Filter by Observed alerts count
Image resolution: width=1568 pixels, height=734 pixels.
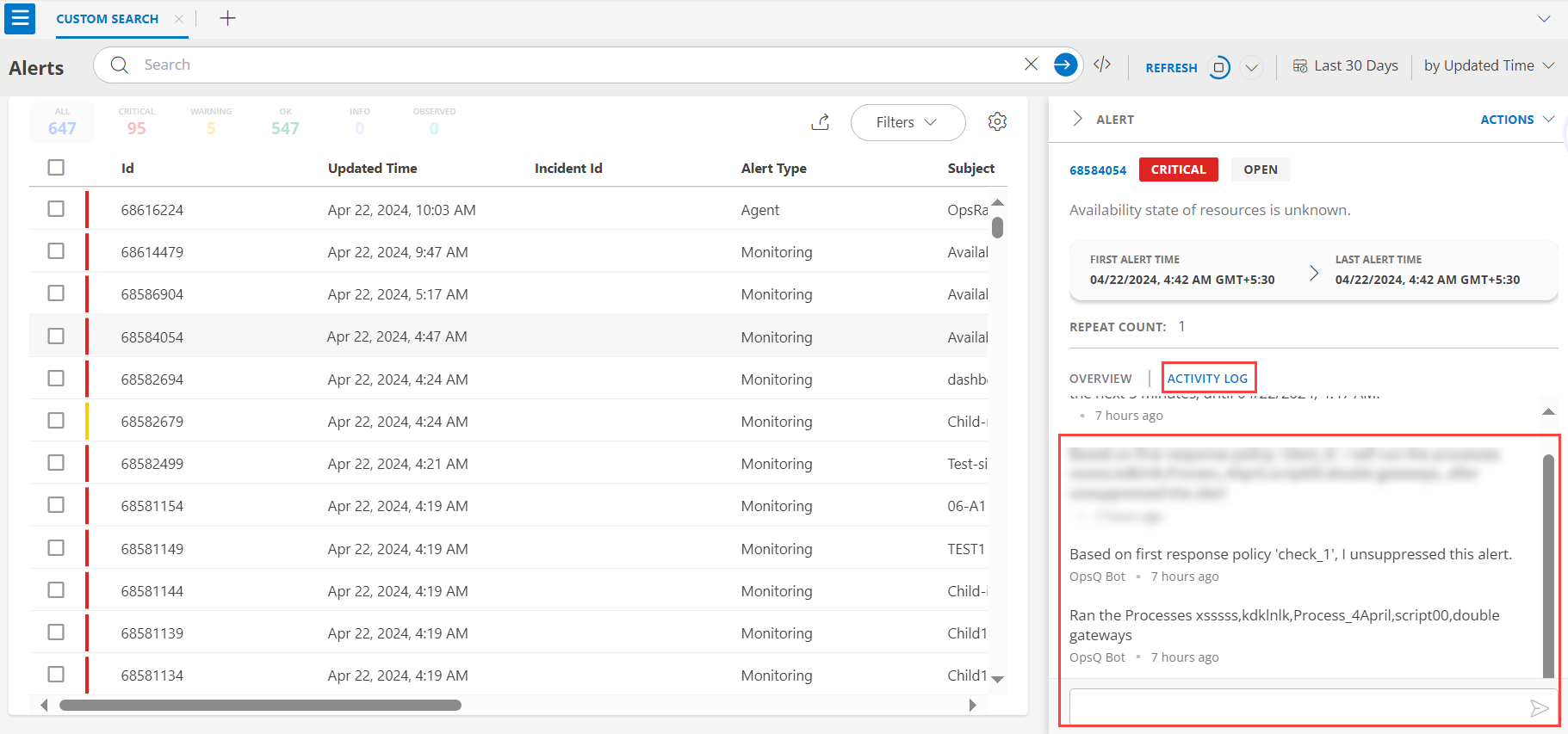(434, 122)
